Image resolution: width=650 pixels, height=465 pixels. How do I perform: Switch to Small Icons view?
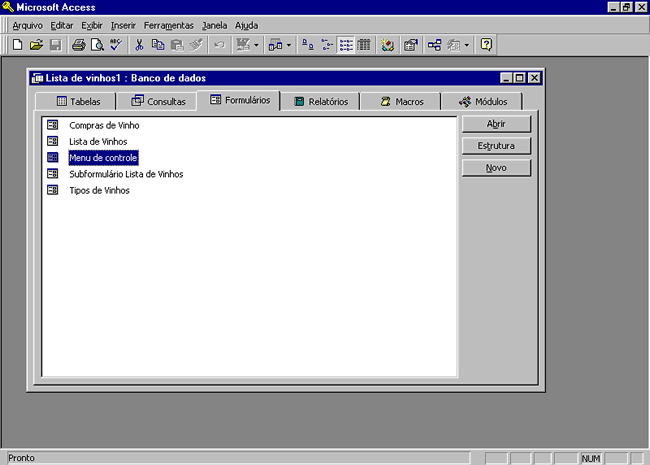[x=327, y=45]
